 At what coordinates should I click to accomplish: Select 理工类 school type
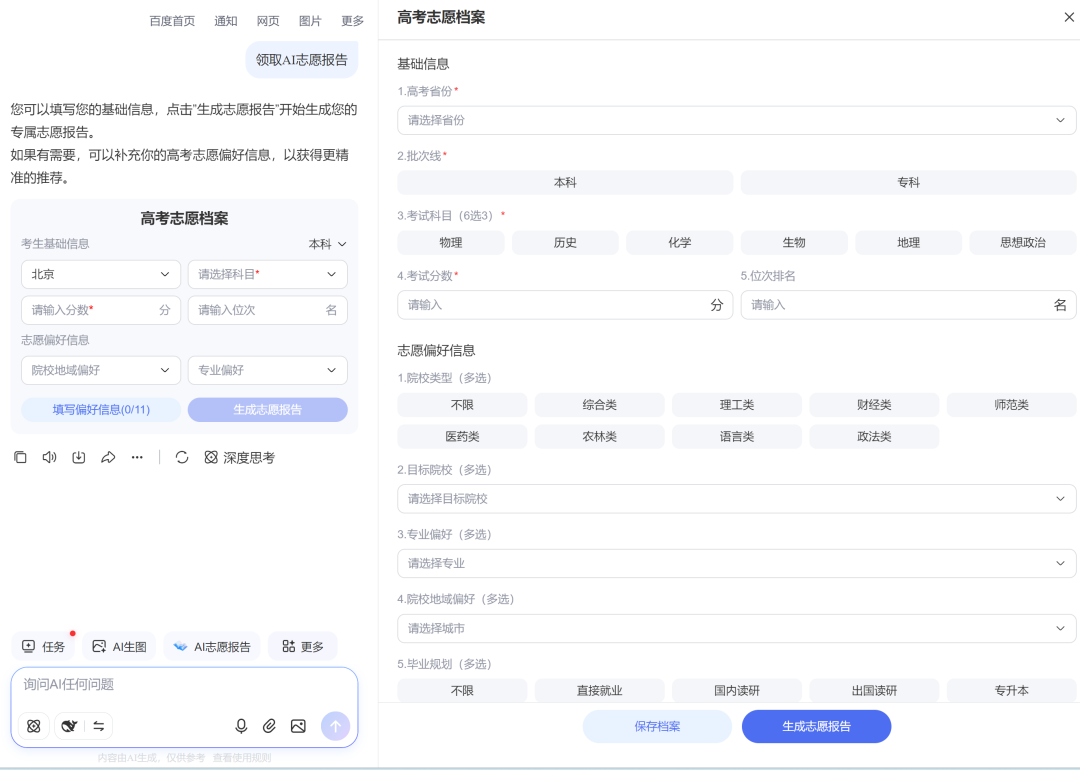point(736,405)
